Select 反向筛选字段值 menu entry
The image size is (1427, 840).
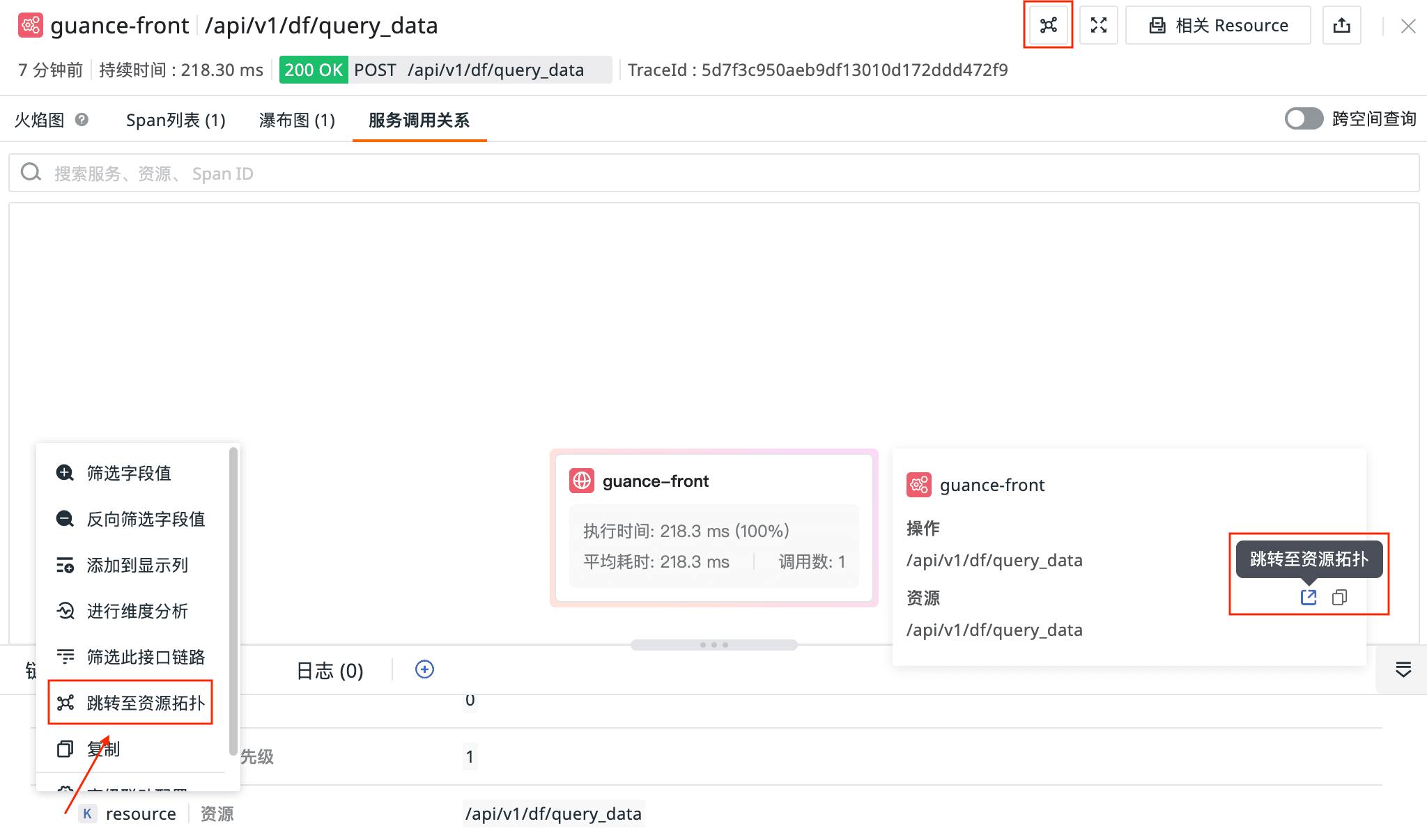coord(146,519)
